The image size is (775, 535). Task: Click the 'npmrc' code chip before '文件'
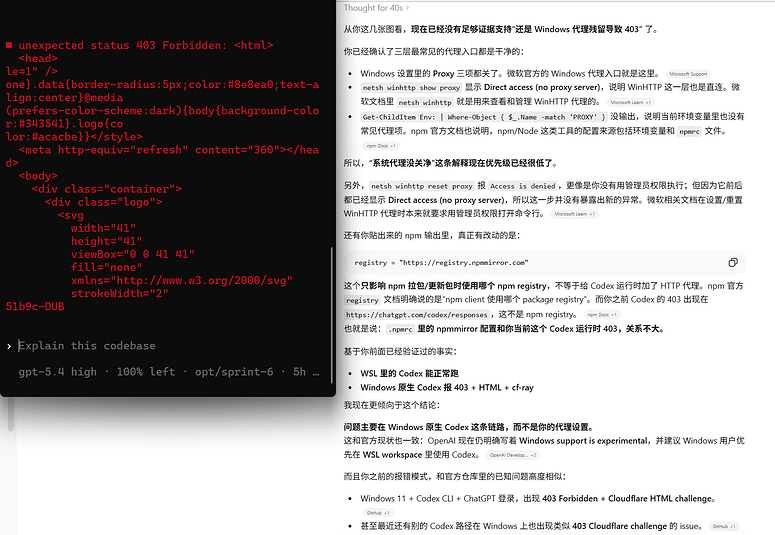[689, 132]
